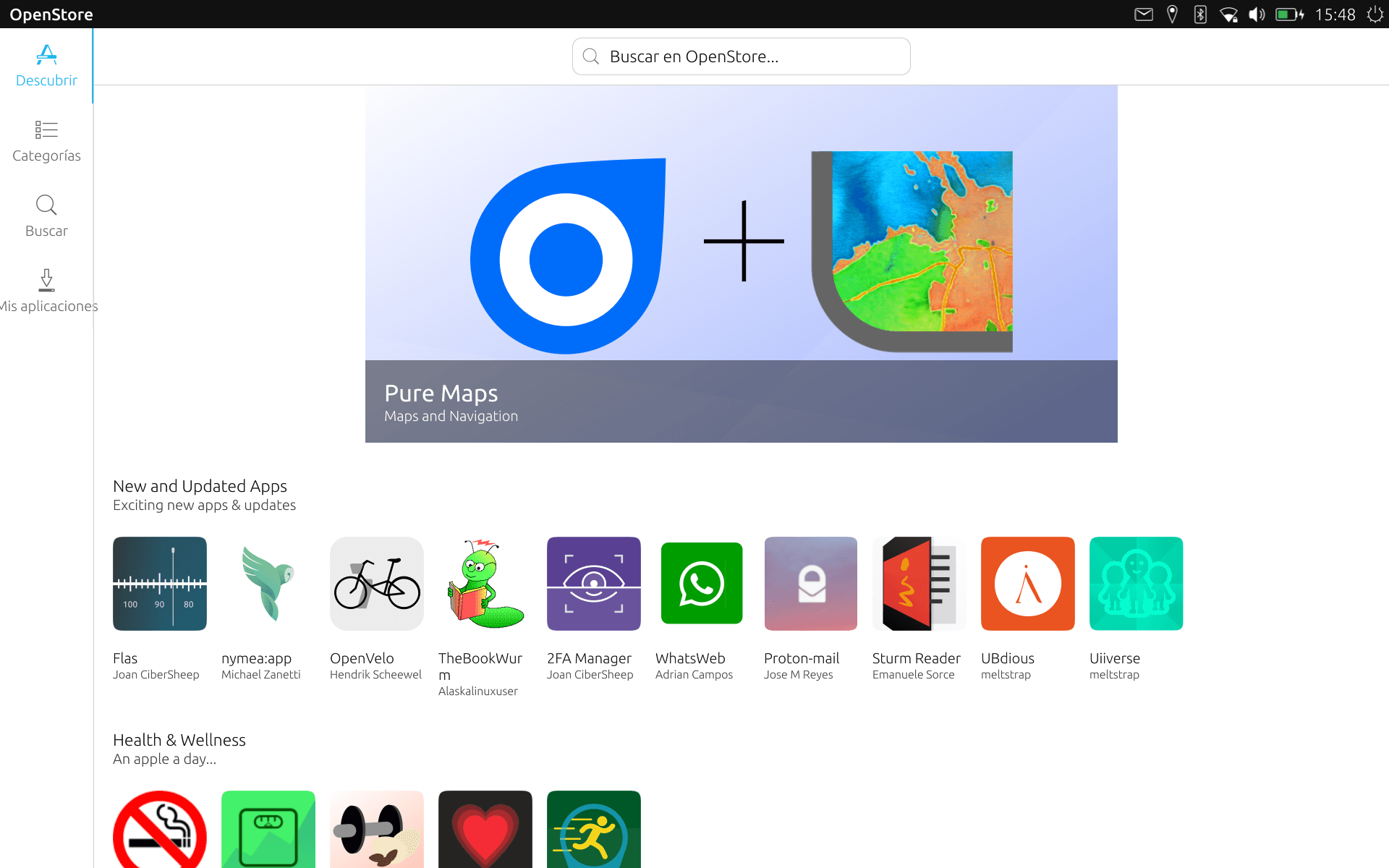Open the WhatsWeb app icon
The height and width of the screenshot is (868, 1389).
point(702,583)
